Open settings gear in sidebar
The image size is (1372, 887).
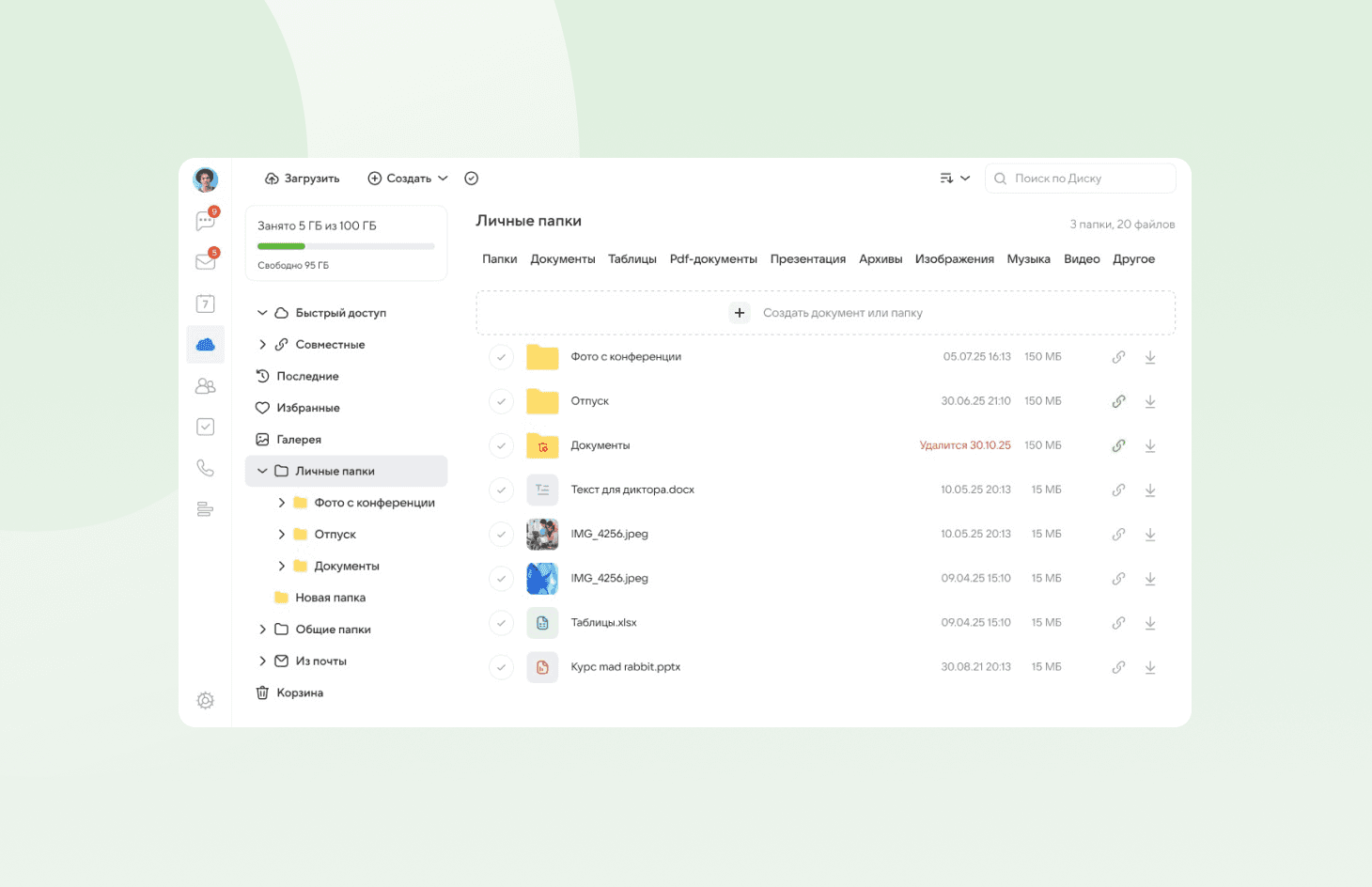pyautogui.click(x=205, y=701)
